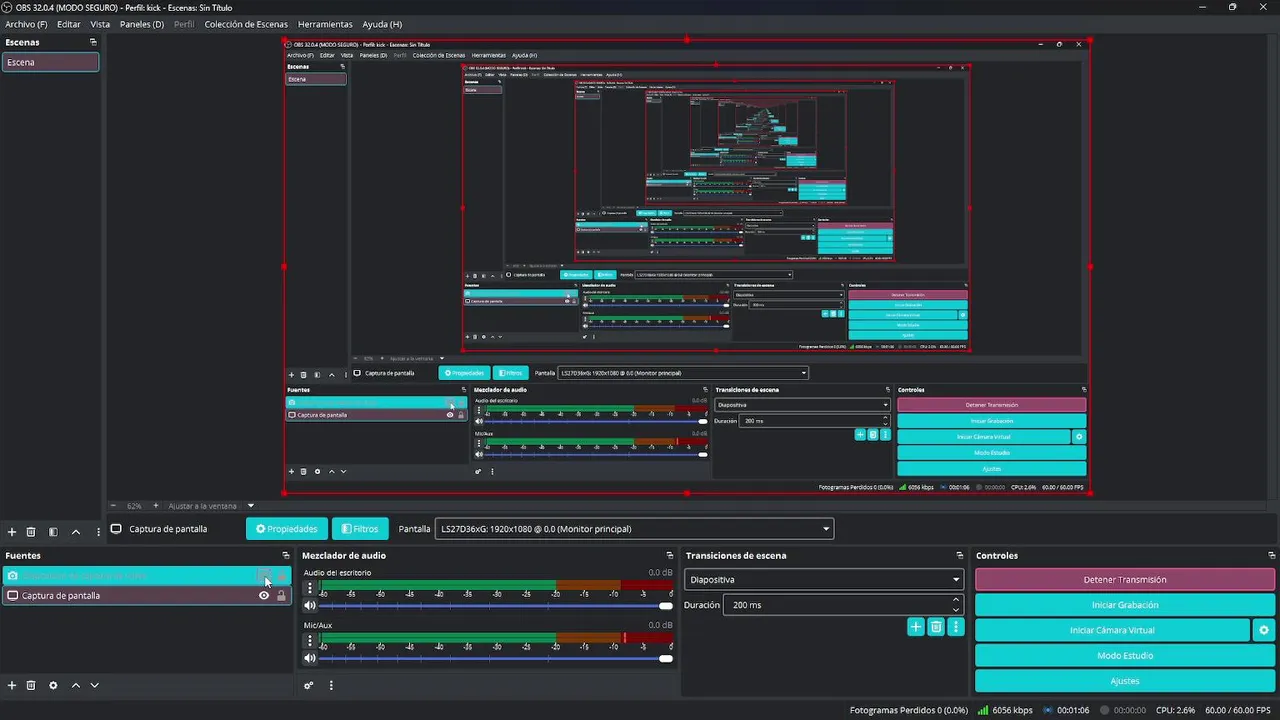Open Ajustar a la ventana scaling dropdown

tap(211, 506)
